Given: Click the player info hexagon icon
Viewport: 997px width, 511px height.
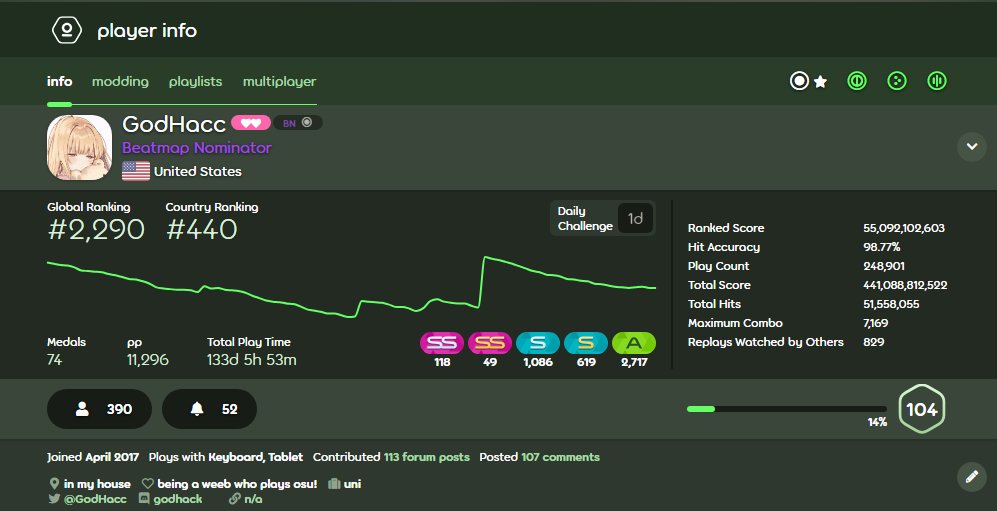Looking at the screenshot, I should pos(67,30).
